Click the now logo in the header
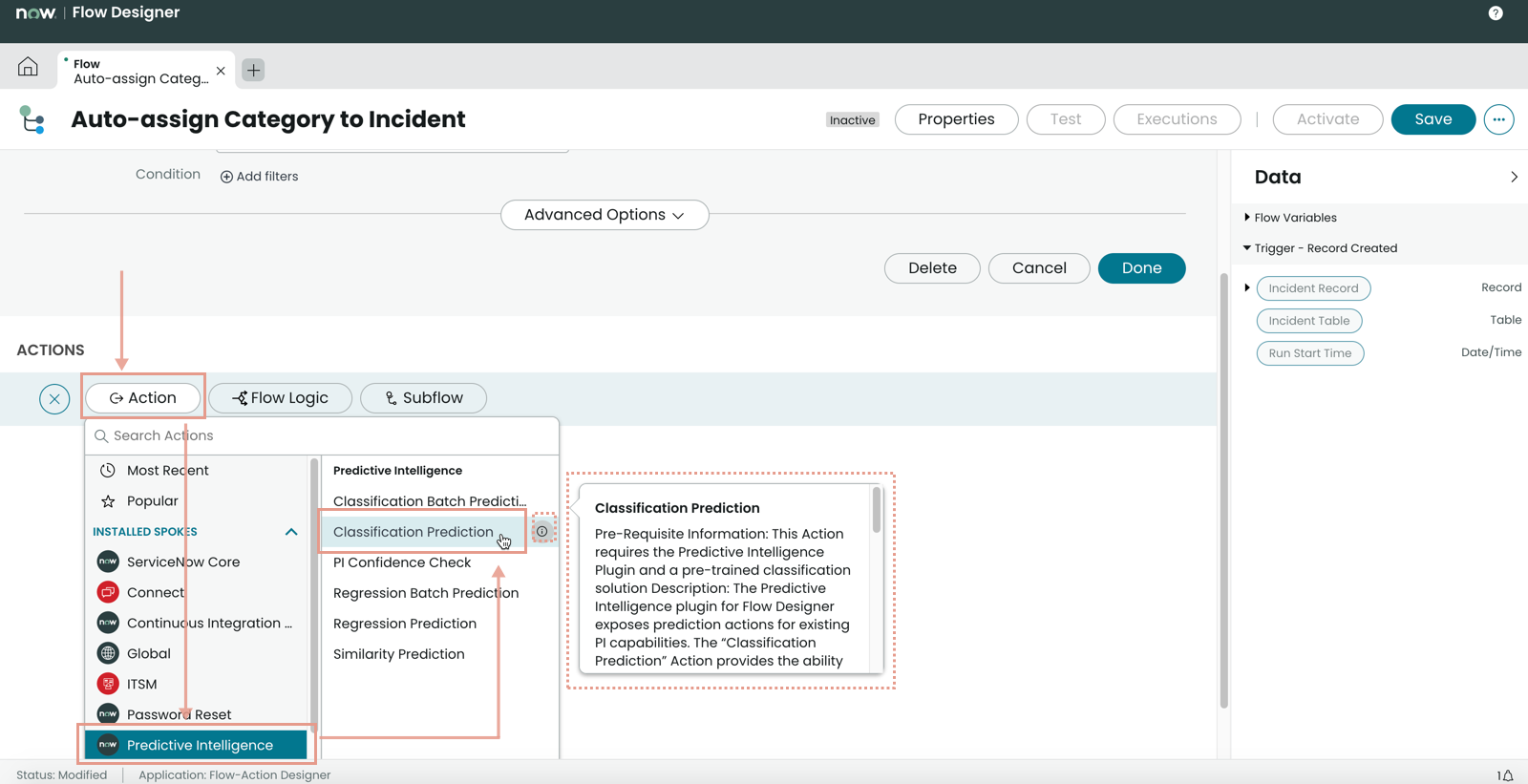 tap(36, 12)
